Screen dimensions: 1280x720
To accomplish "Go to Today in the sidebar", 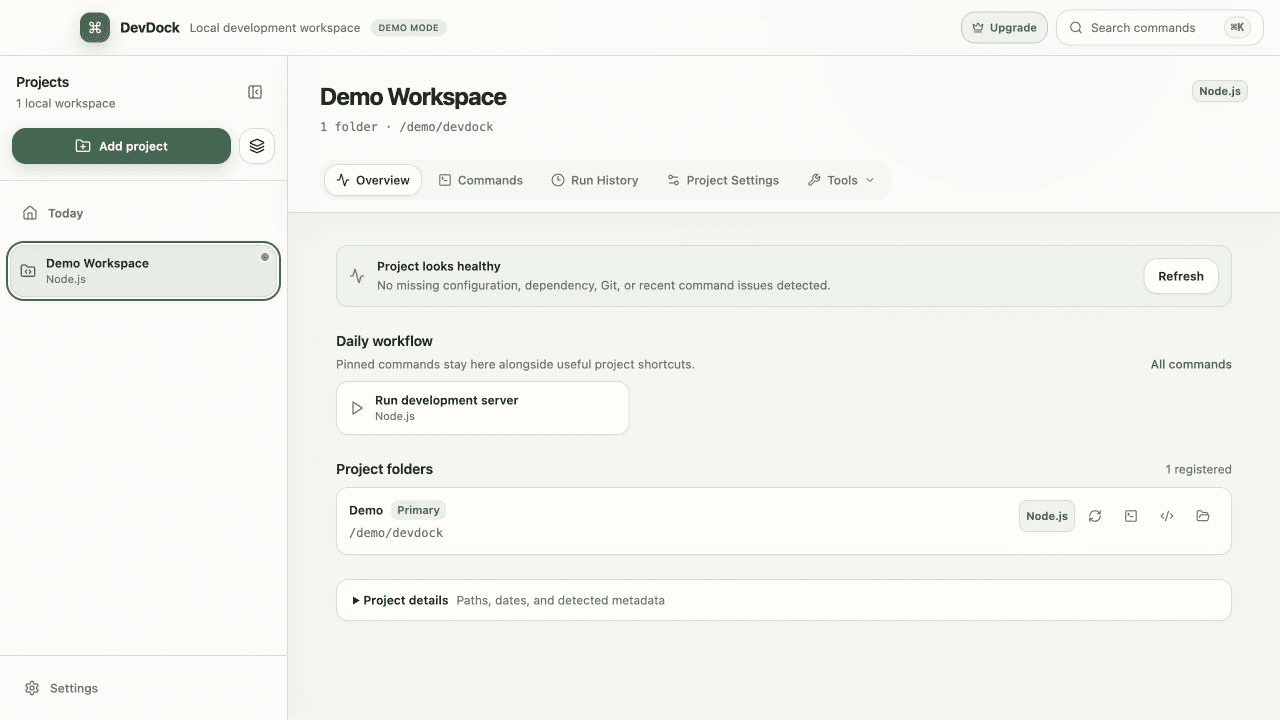I will pyautogui.click(x=143, y=213).
